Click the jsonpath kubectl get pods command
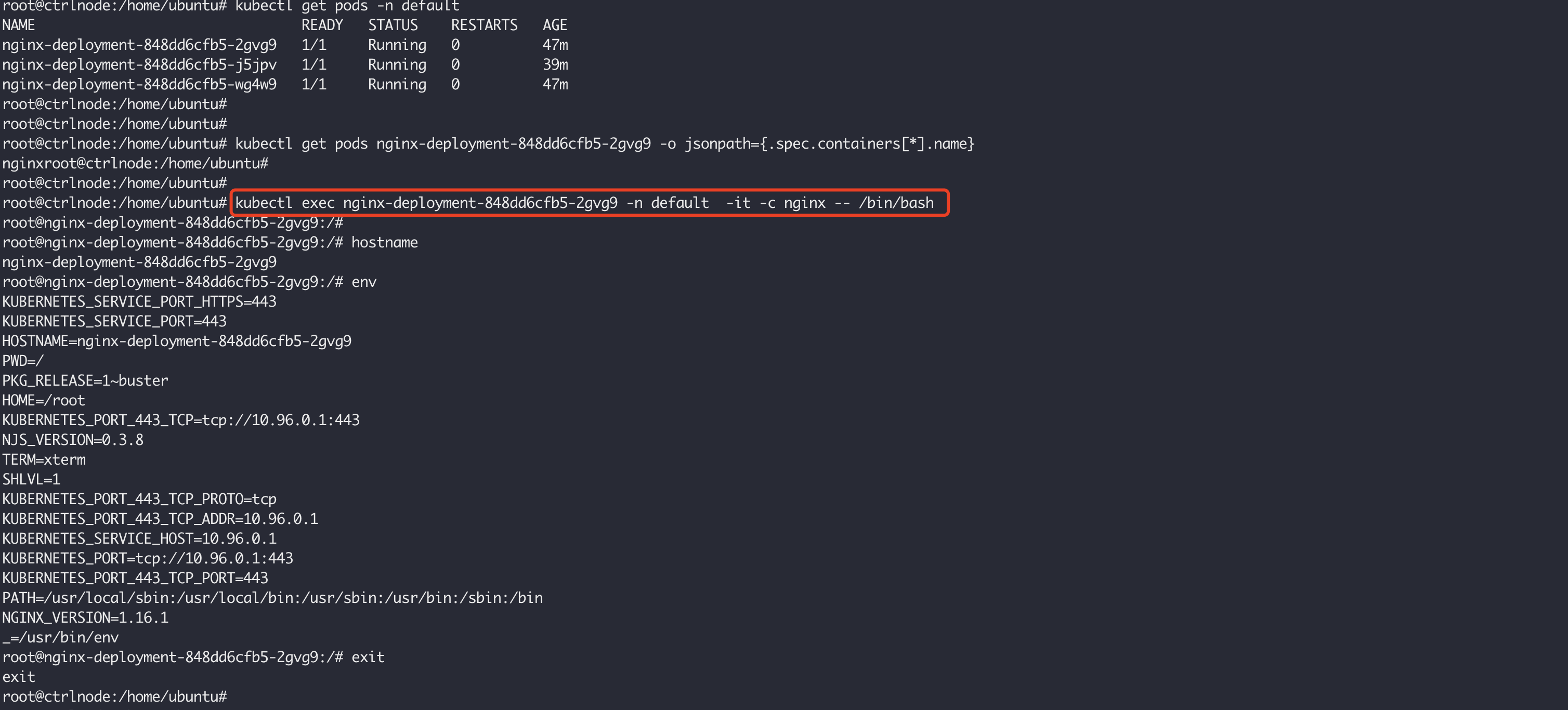This screenshot has height=710, width=1568. [x=605, y=143]
